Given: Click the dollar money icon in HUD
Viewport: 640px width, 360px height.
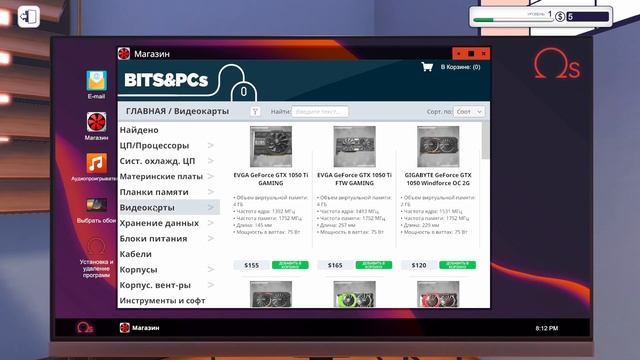Looking at the screenshot, I should (x=560, y=17).
